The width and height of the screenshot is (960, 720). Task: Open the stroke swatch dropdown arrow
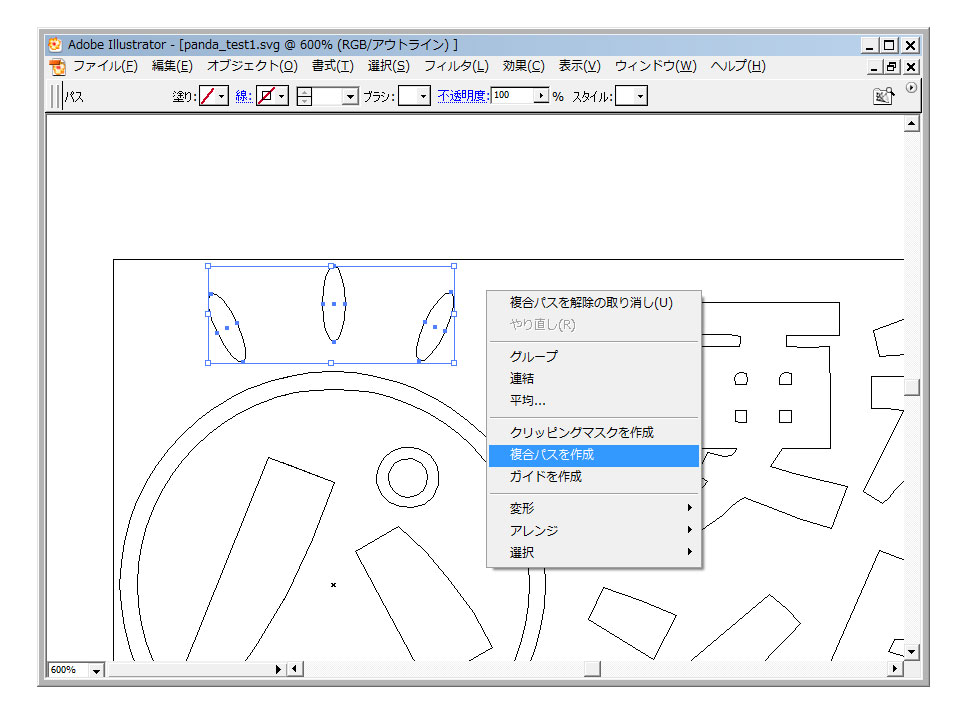tap(282, 96)
